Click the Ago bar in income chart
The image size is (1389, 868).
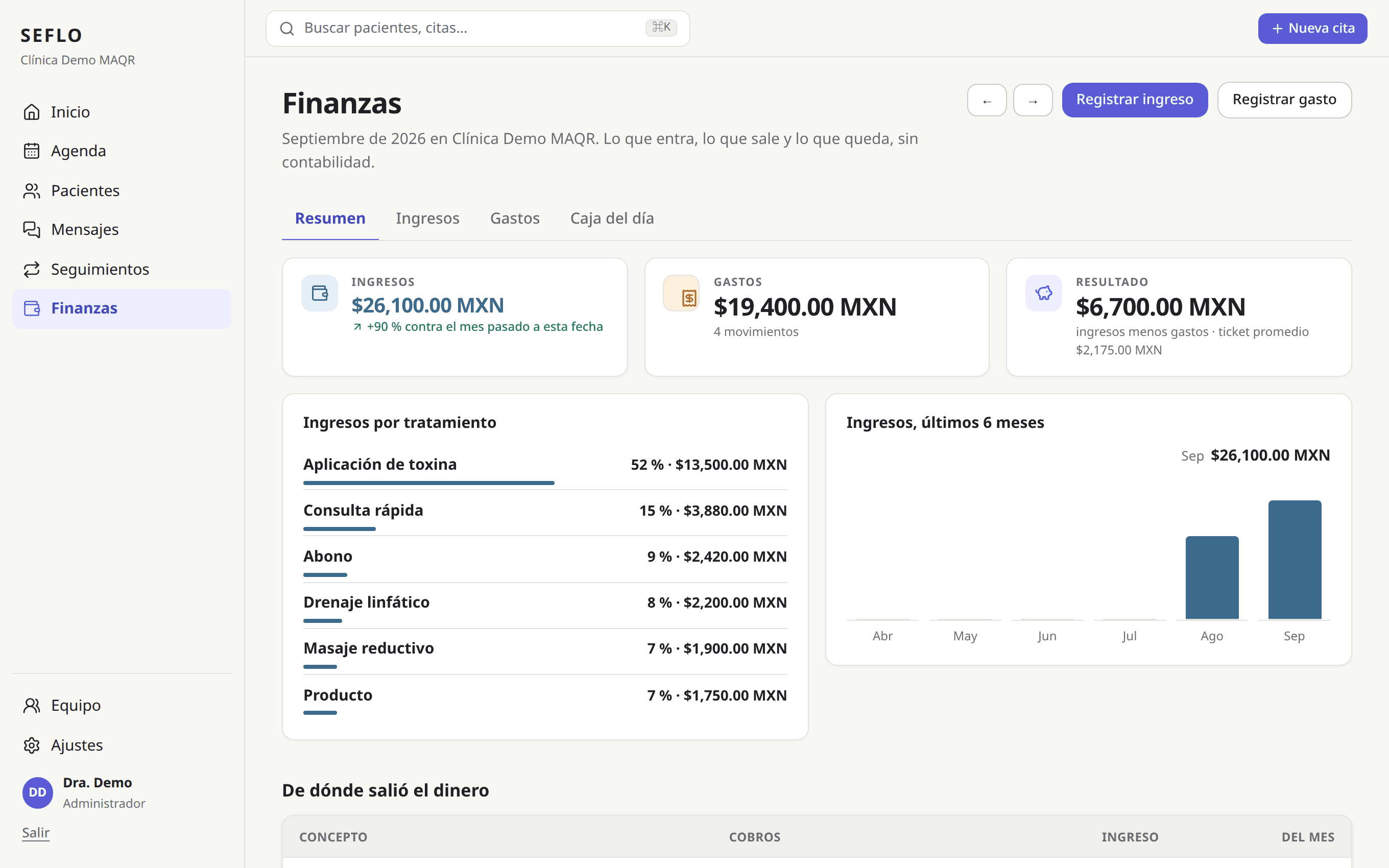(1212, 577)
